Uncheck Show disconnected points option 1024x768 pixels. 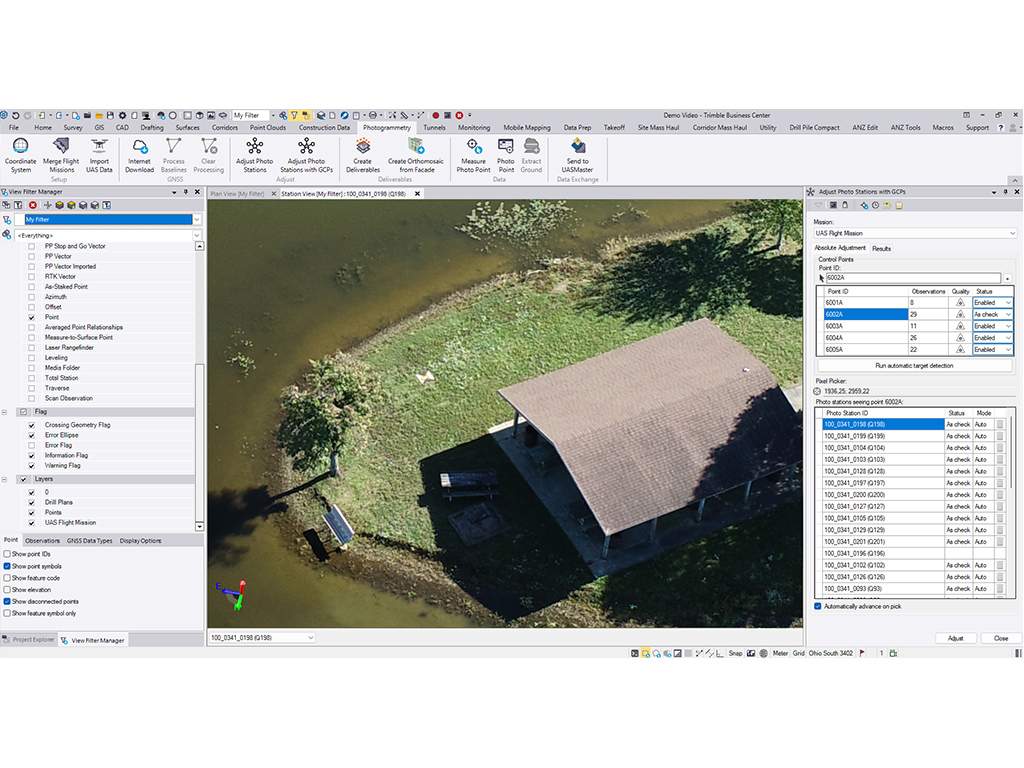tap(8, 602)
